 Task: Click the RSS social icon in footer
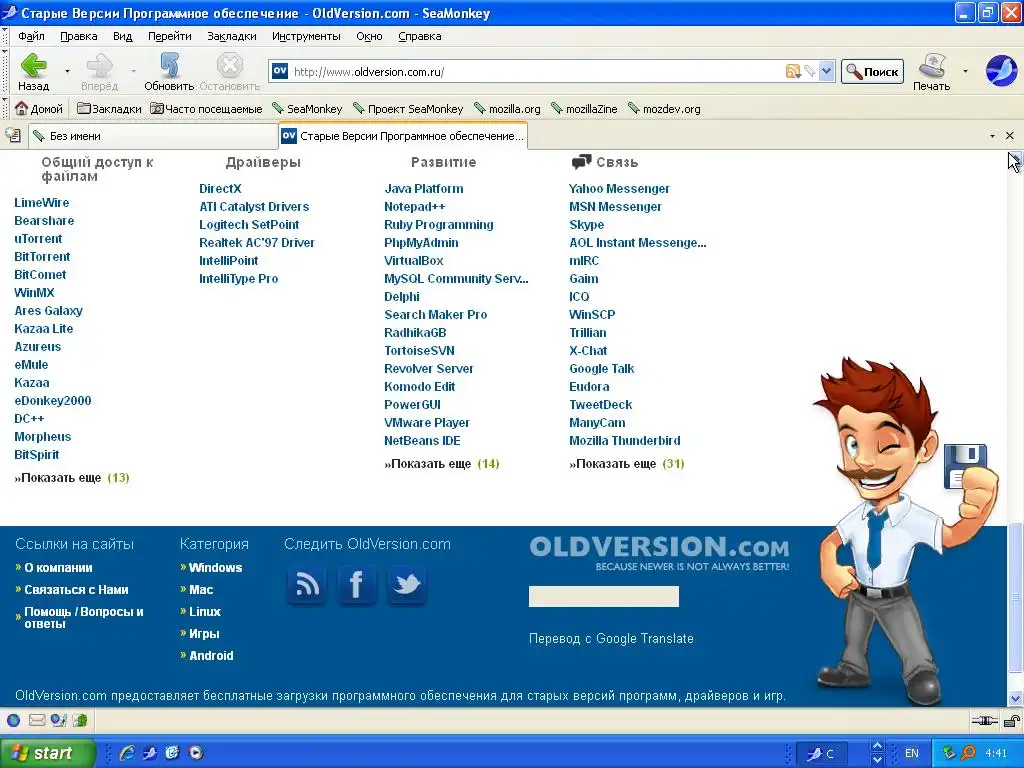click(307, 584)
